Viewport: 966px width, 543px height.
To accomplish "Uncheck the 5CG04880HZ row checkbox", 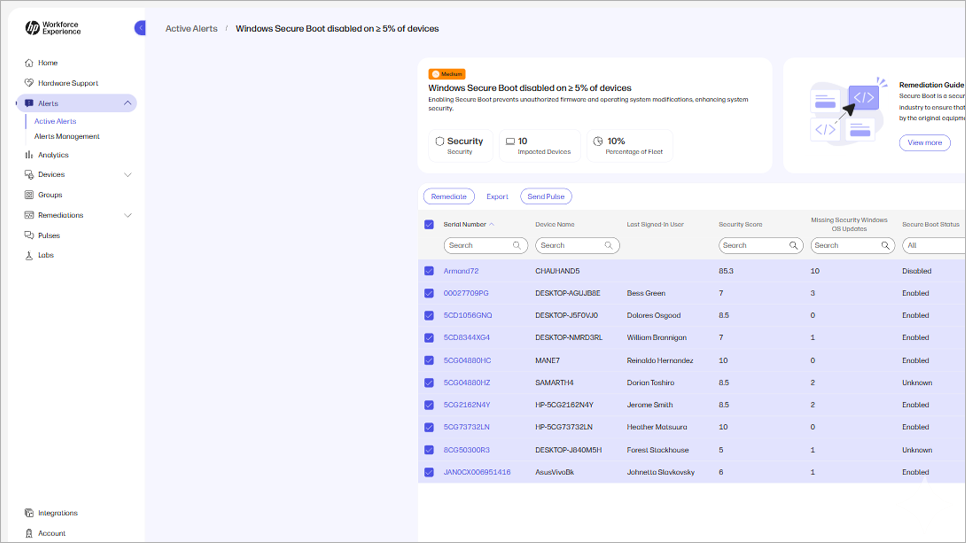I will pos(429,383).
